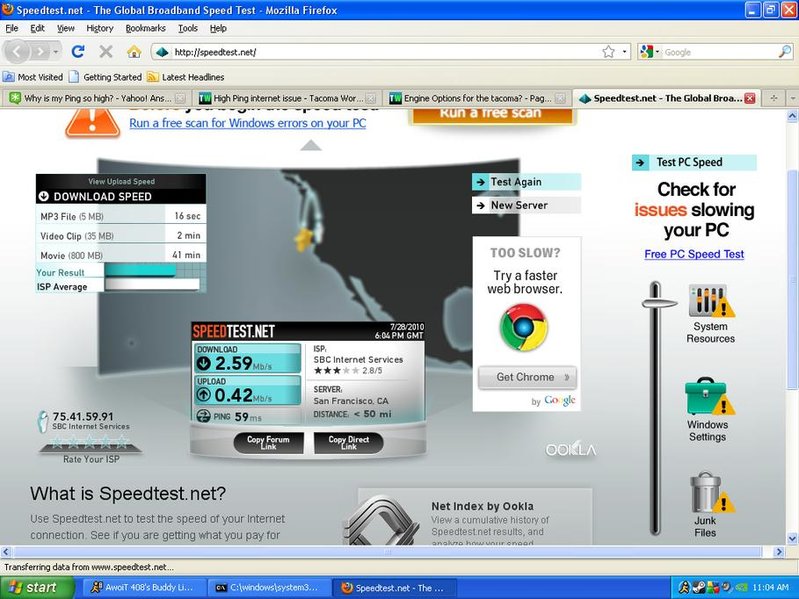The image size is (799, 599).
Task: Open the Help menu
Action: (218, 29)
